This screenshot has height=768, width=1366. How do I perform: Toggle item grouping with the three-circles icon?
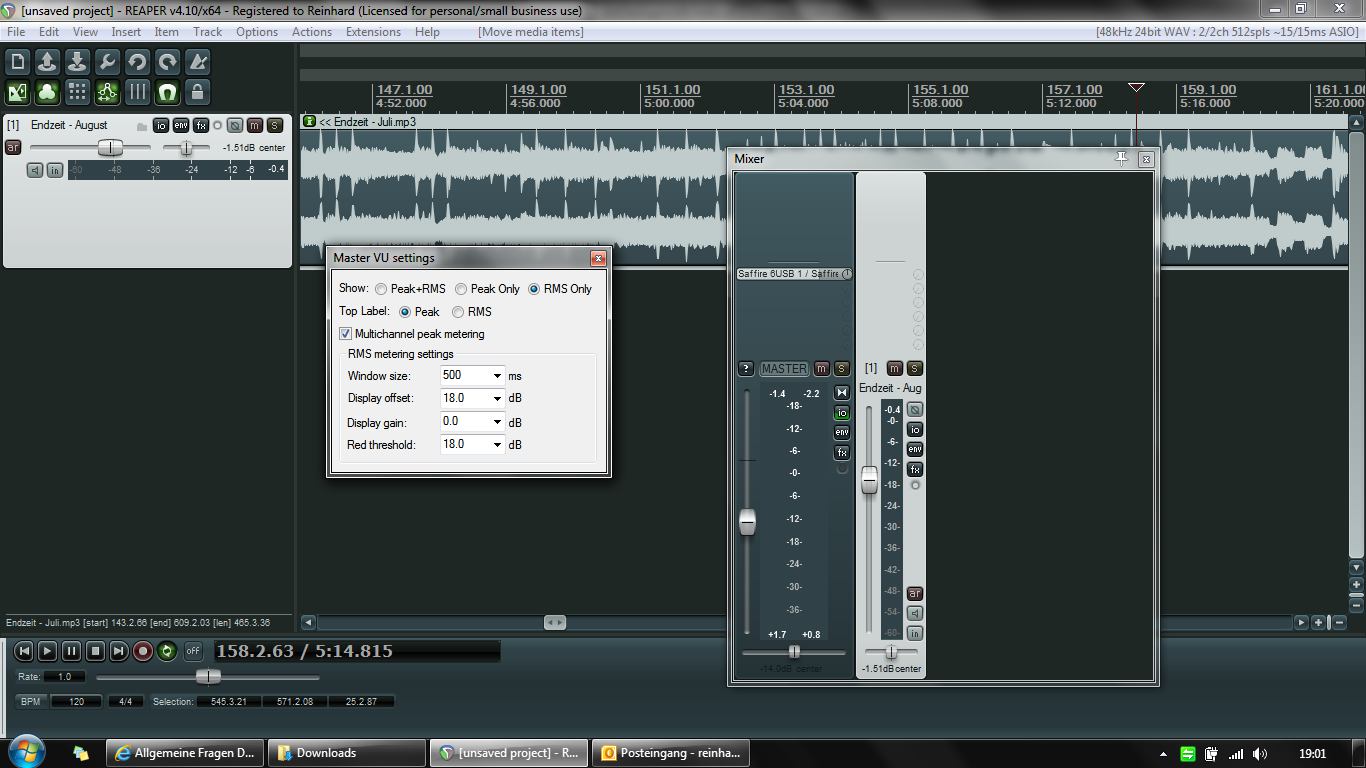pyautogui.click(x=47, y=92)
